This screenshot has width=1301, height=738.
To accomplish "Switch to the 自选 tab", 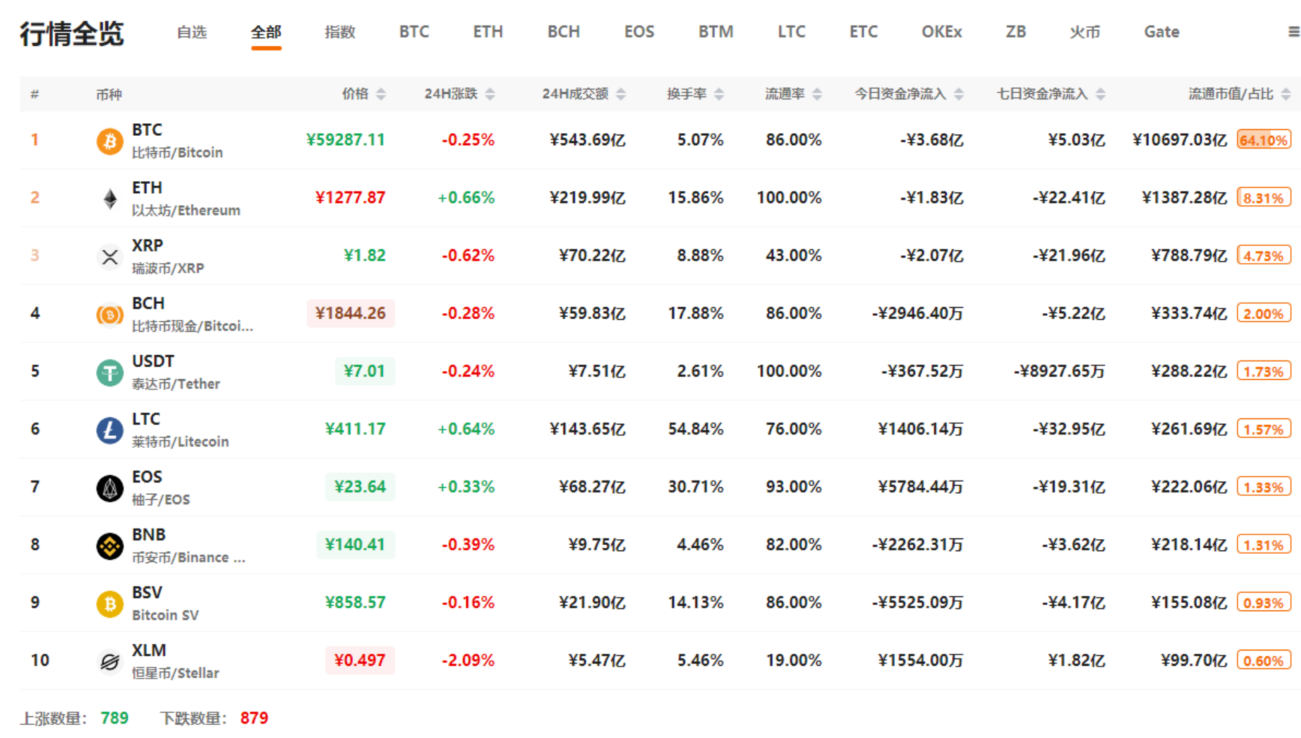I will pos(192,32).
